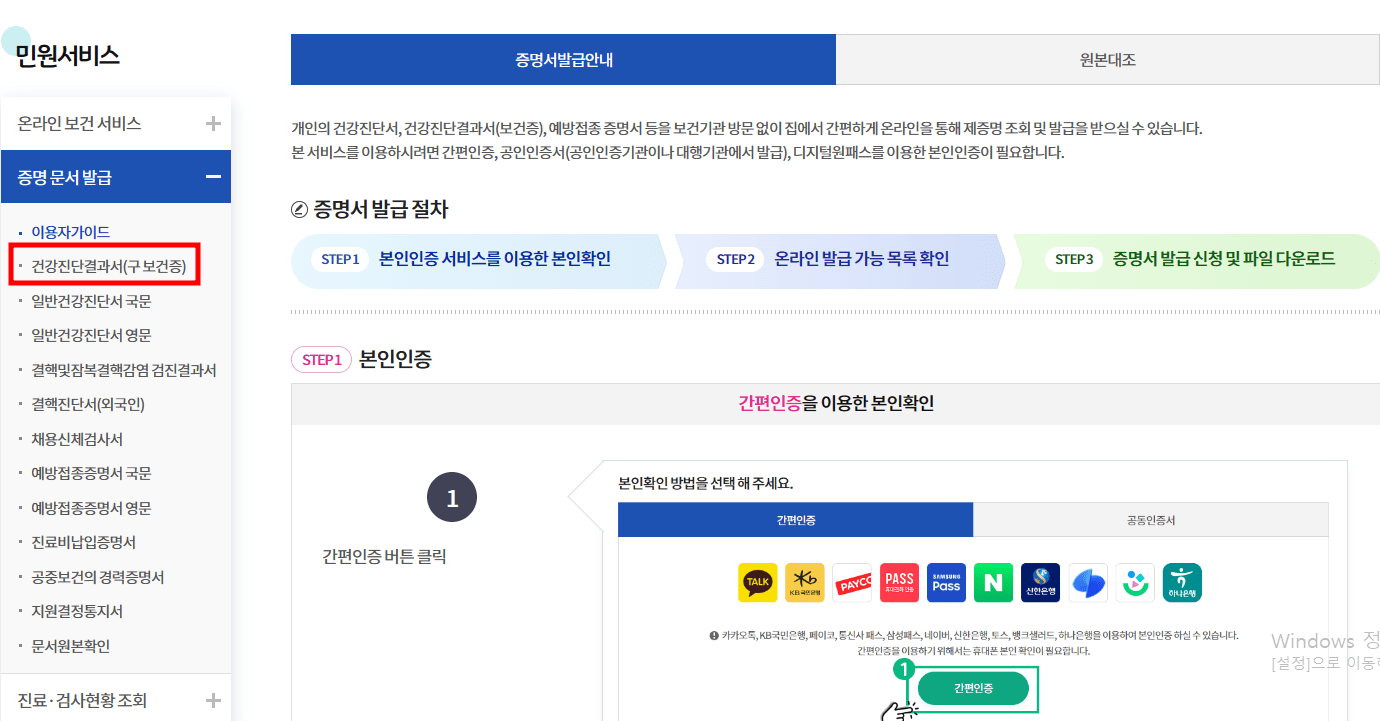Viewport: 1380px width, 721px height.
Task: Switch to the 원본대조 tab
Action: point(1108,59)
